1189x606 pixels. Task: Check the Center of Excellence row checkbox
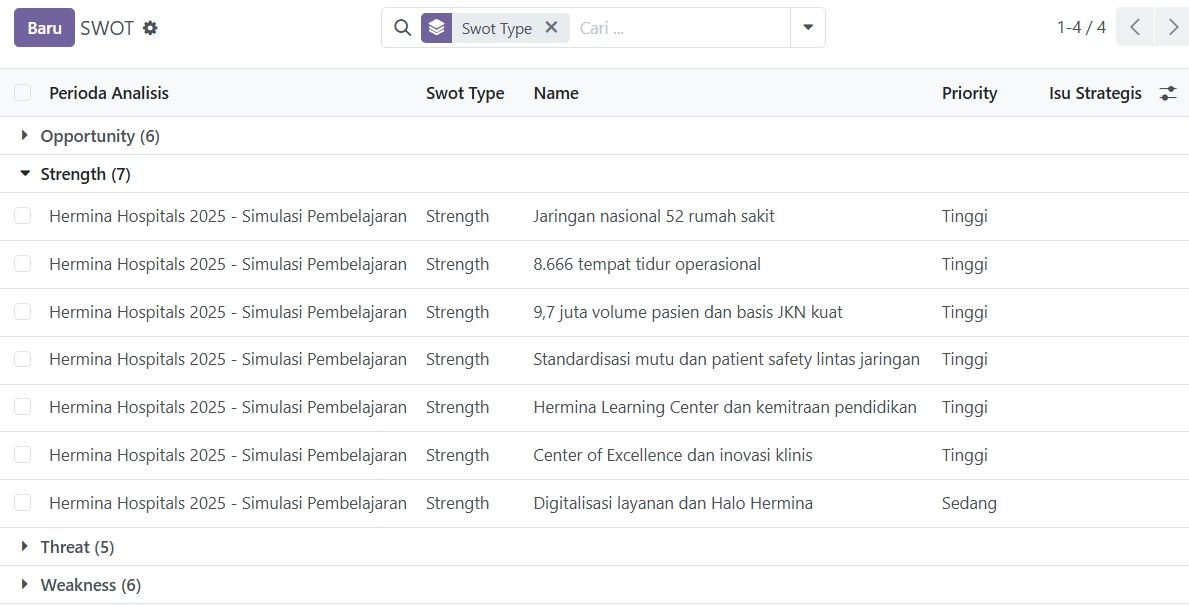coord(23,455)
